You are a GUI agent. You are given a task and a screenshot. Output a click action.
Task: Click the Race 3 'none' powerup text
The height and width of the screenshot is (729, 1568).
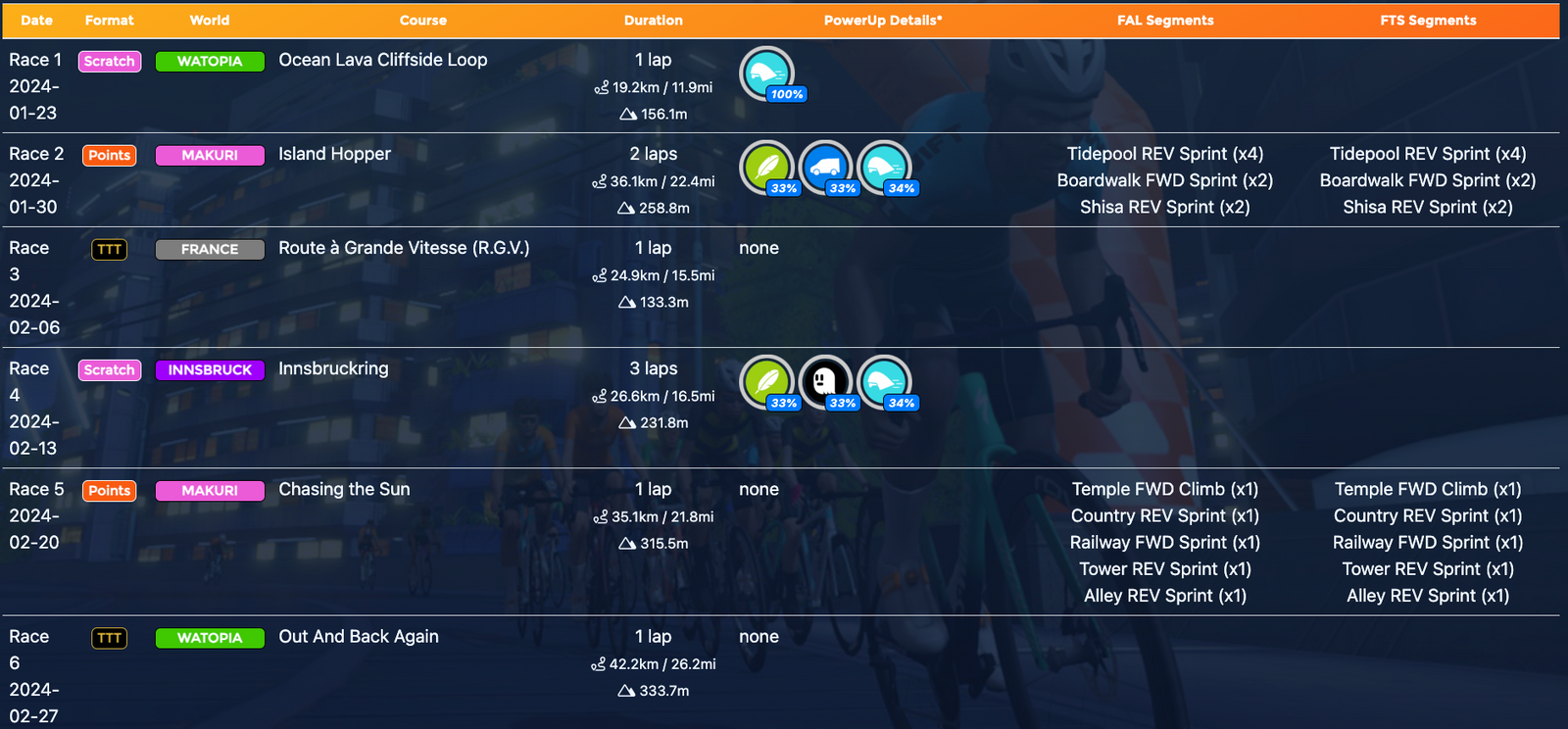(759, 248)
